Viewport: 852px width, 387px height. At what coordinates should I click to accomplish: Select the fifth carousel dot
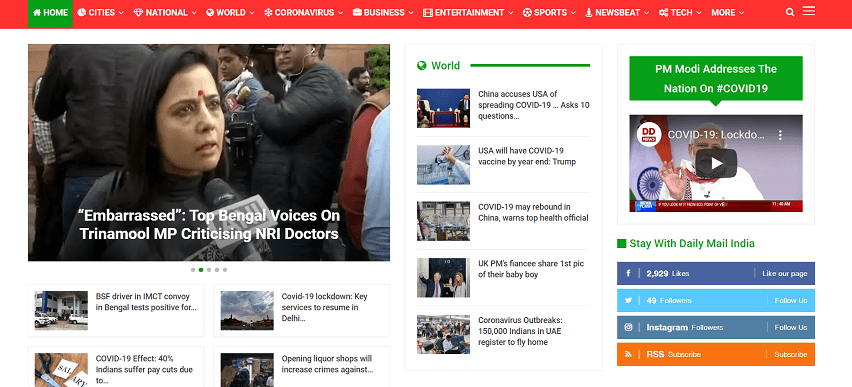click(x=225, y=270)
